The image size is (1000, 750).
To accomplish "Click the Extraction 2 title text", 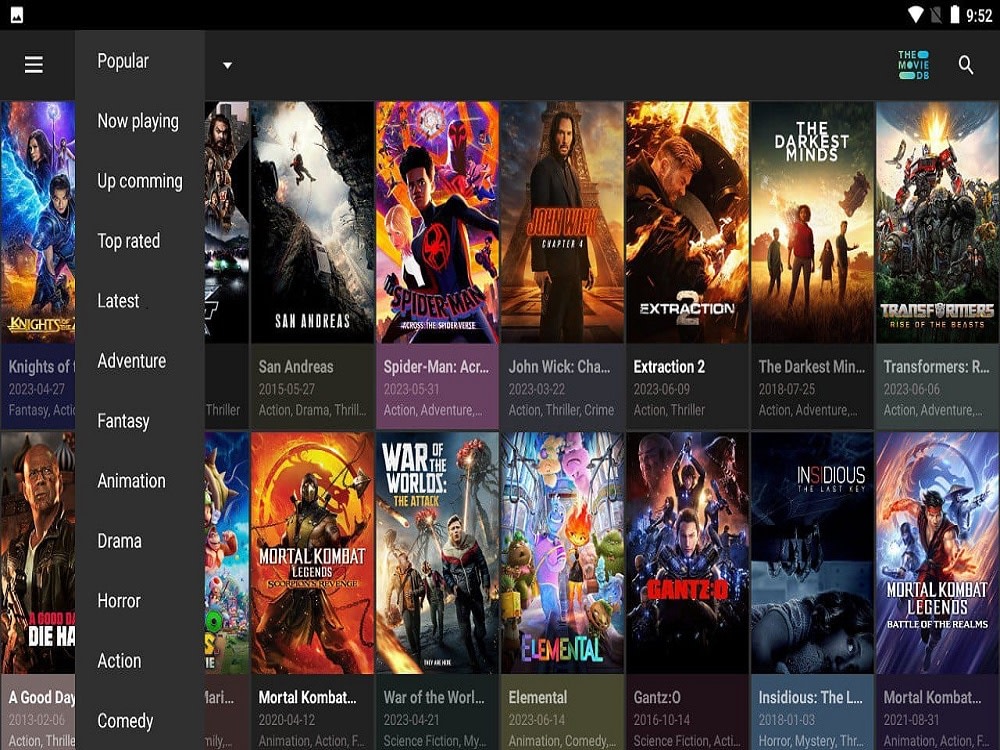I will point(669,367).
